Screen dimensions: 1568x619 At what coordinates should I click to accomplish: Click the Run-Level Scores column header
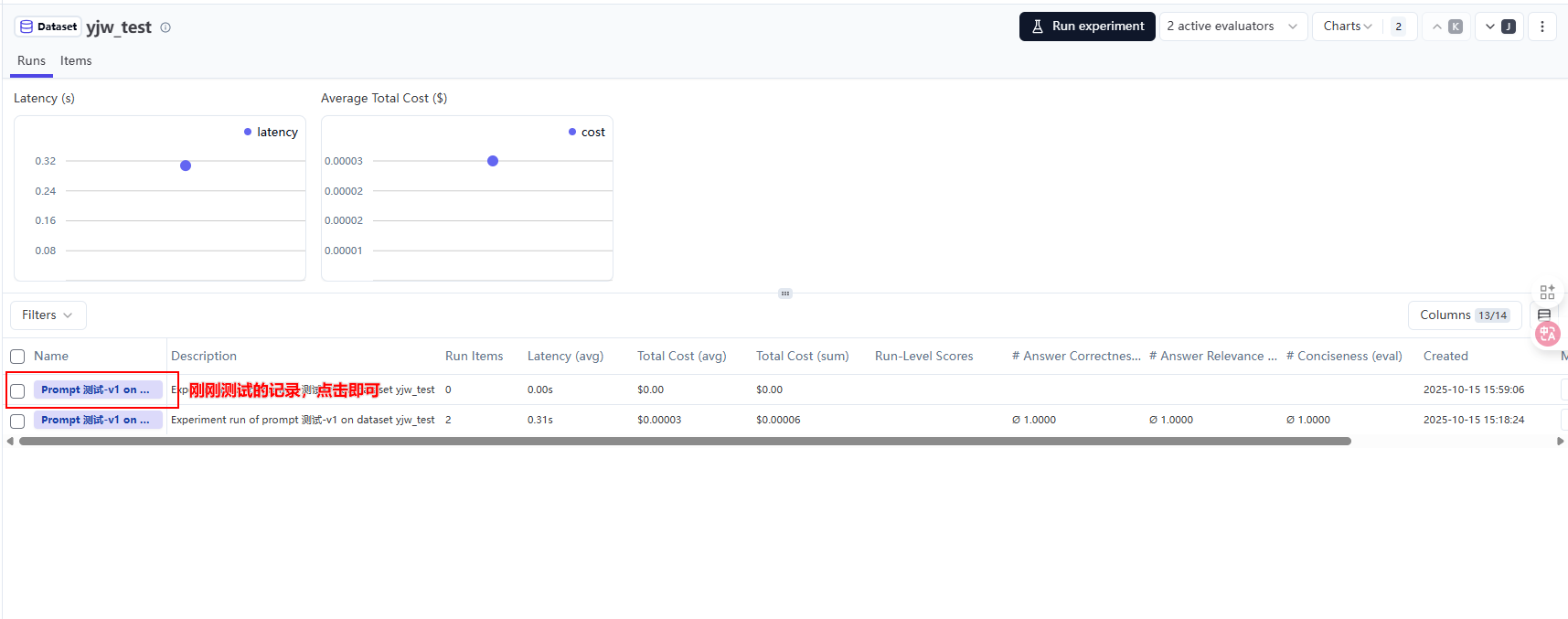point(923,356)
